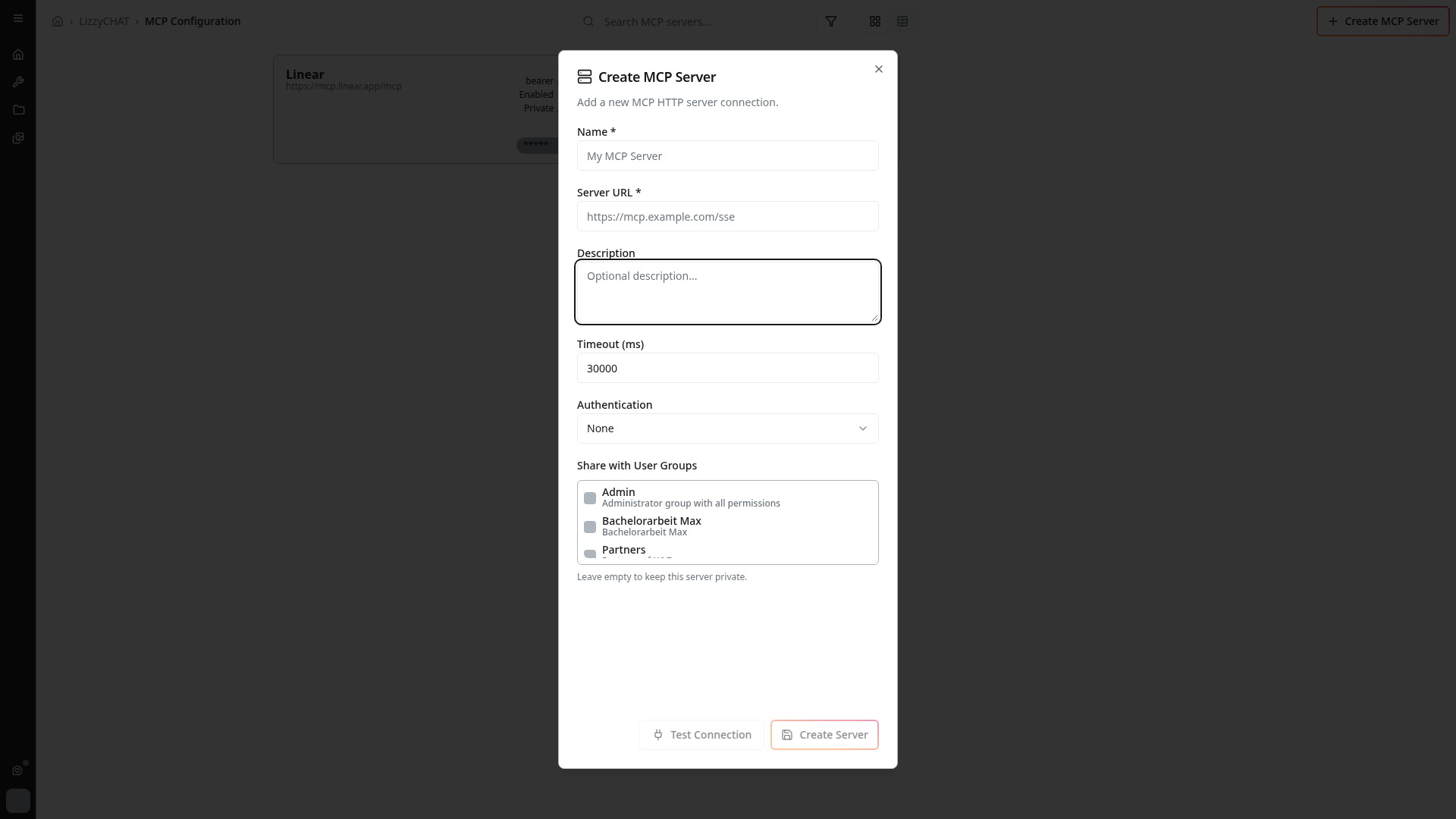Open the Linear server card title
The width and height of the screenshot is (1456, 819).
[305, 74]
